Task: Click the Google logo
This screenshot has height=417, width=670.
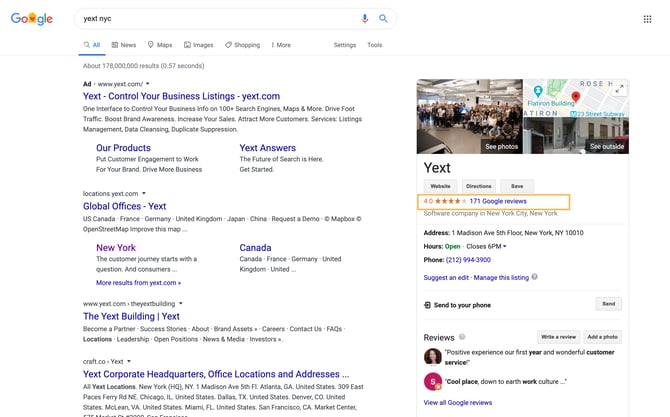Action: point(31,19)
